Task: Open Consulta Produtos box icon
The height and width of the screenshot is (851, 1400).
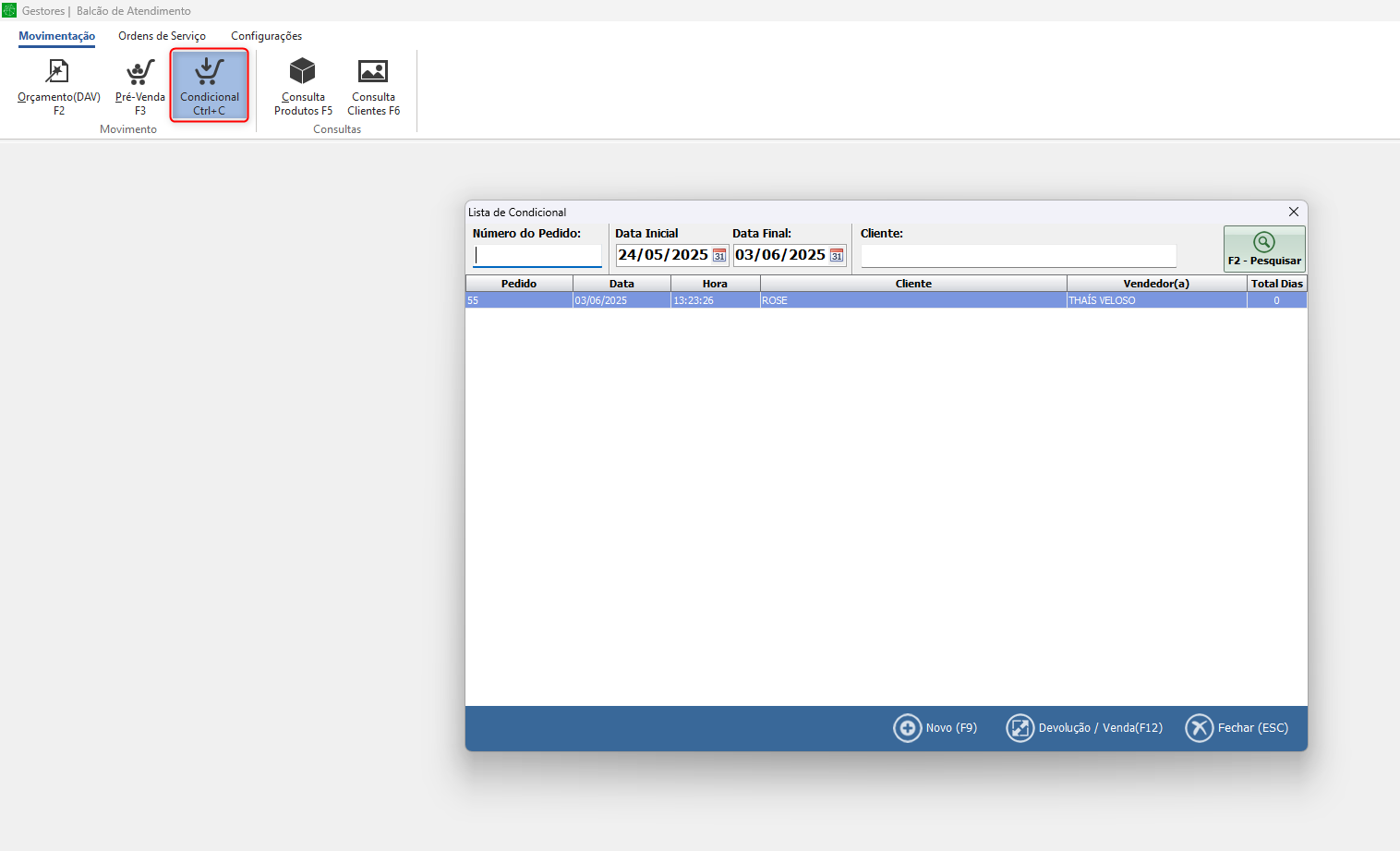Action: coord(303,72)
